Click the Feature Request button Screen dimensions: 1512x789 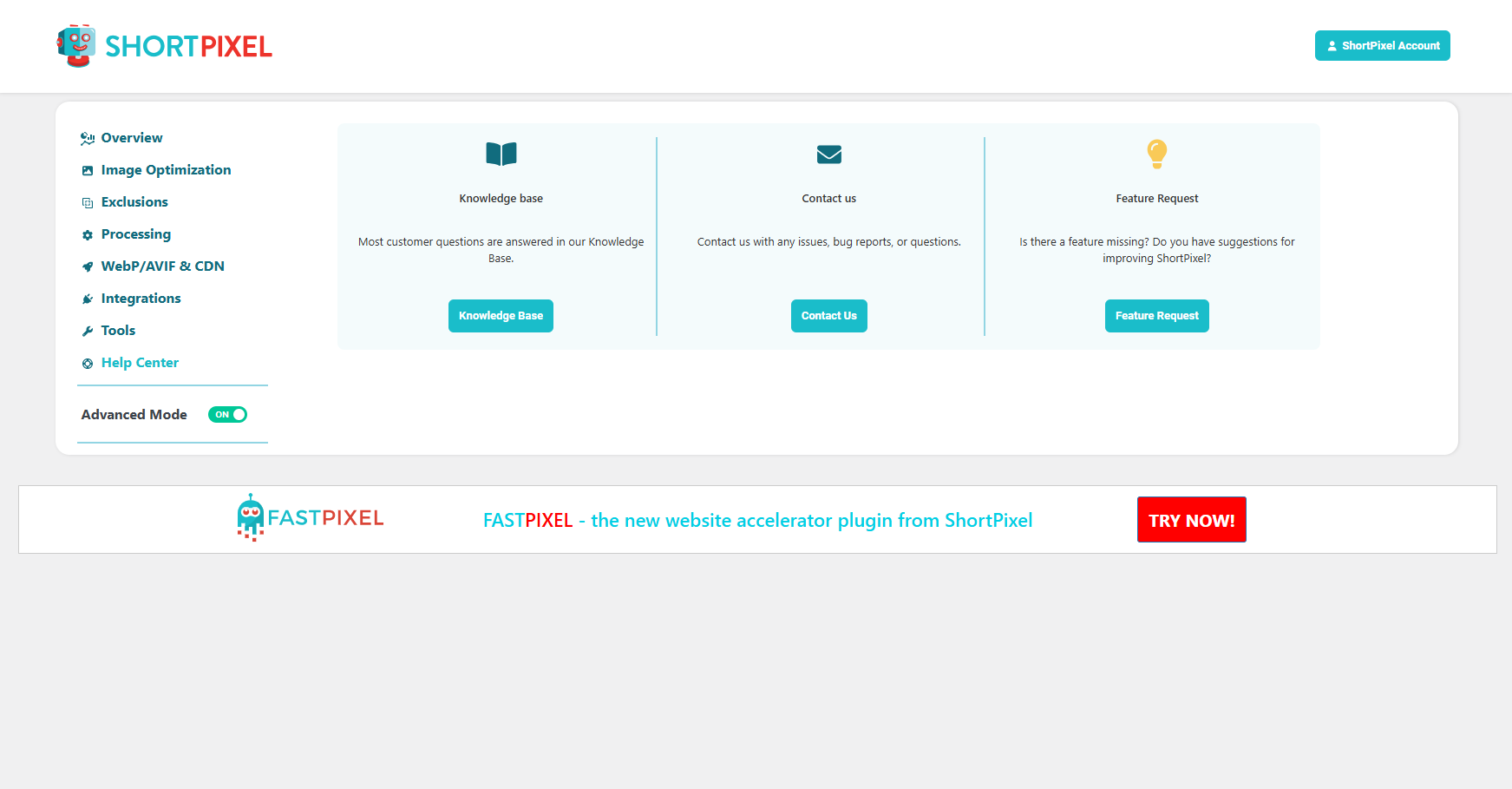1157,316
